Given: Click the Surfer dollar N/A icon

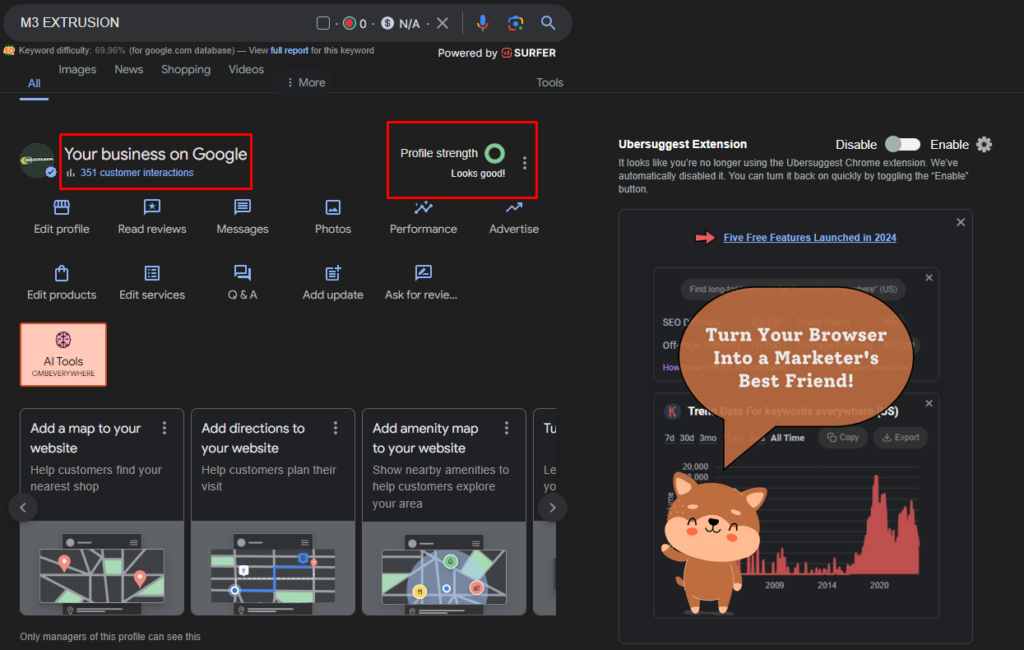Looking at the screenshot, I should click(x=387, y=24).
